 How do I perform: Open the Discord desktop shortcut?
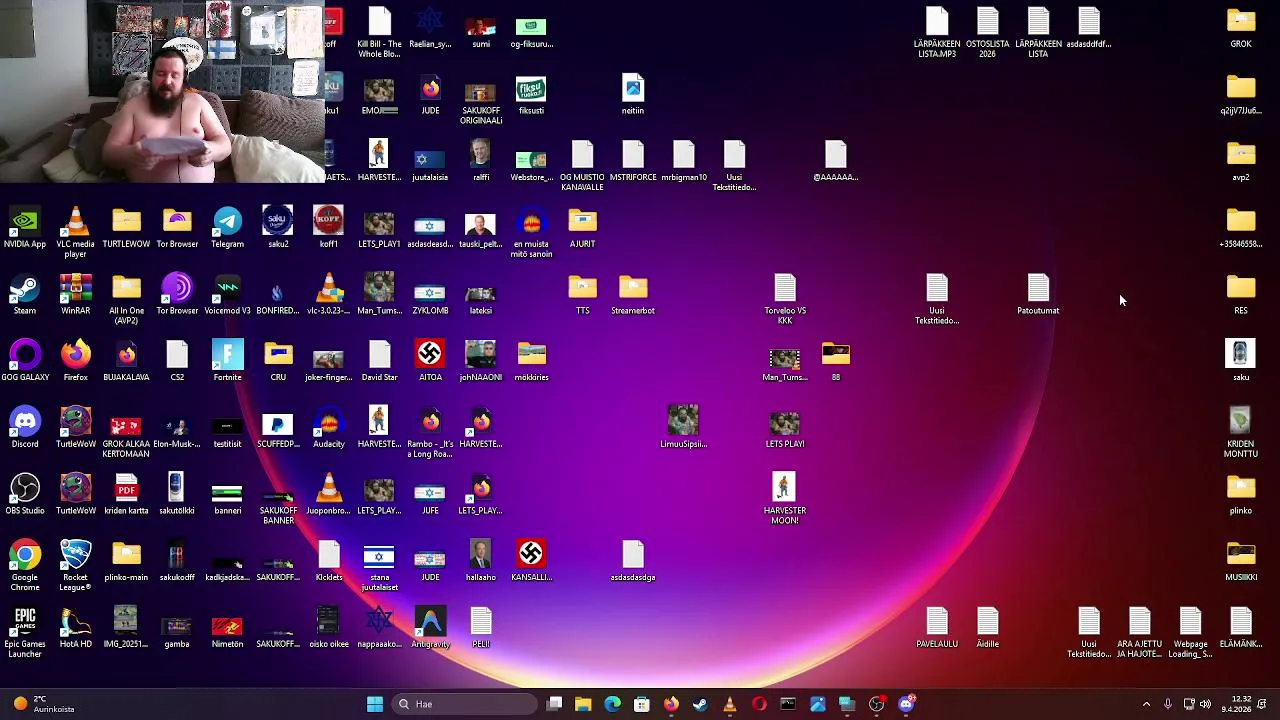[x=25, y=428]
